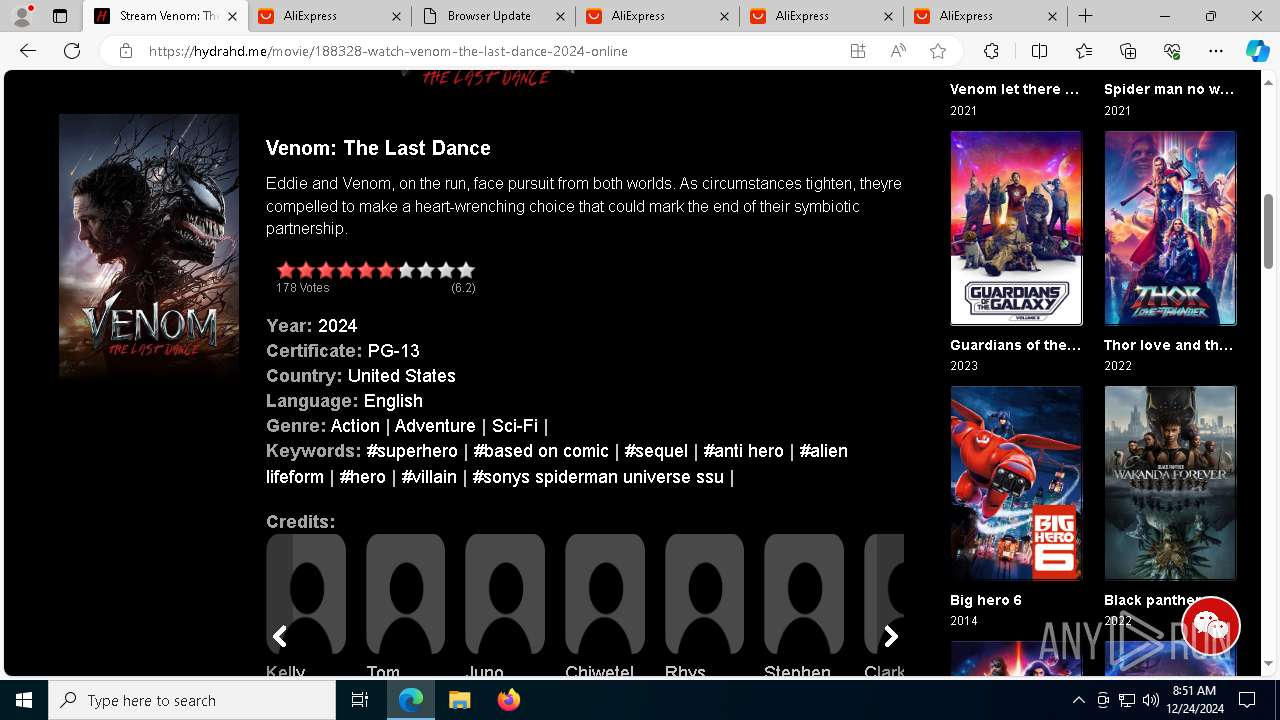Click the Venom The Last Dance poster
Image resolution: width=1280 pixels, height=720 pixels.
click(149, 245)
